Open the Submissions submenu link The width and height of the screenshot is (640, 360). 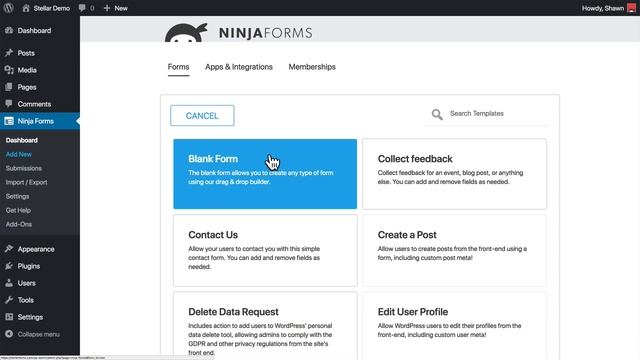pos(24,168)
